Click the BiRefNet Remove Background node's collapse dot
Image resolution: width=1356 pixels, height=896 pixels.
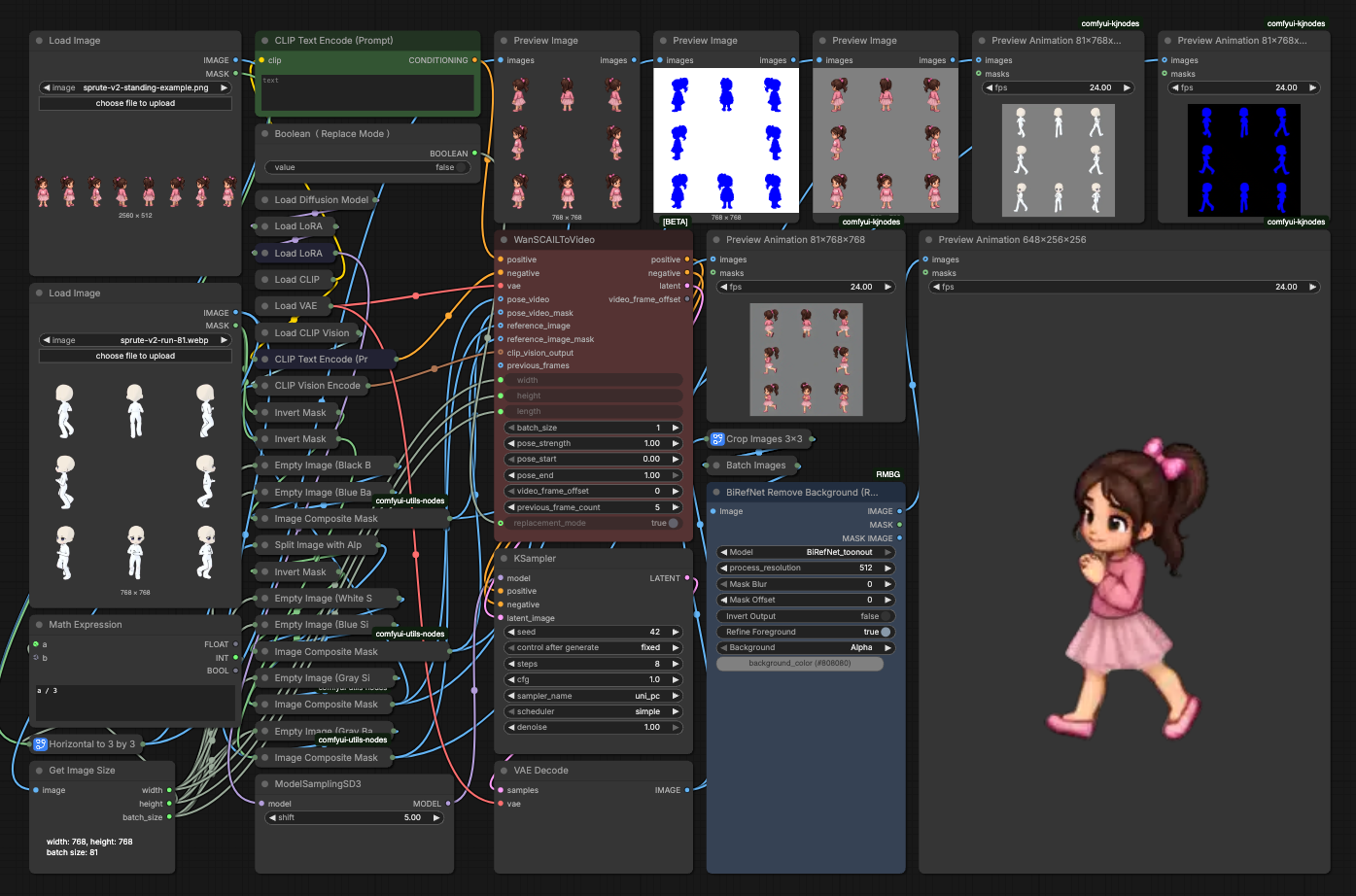pos(716,493)
